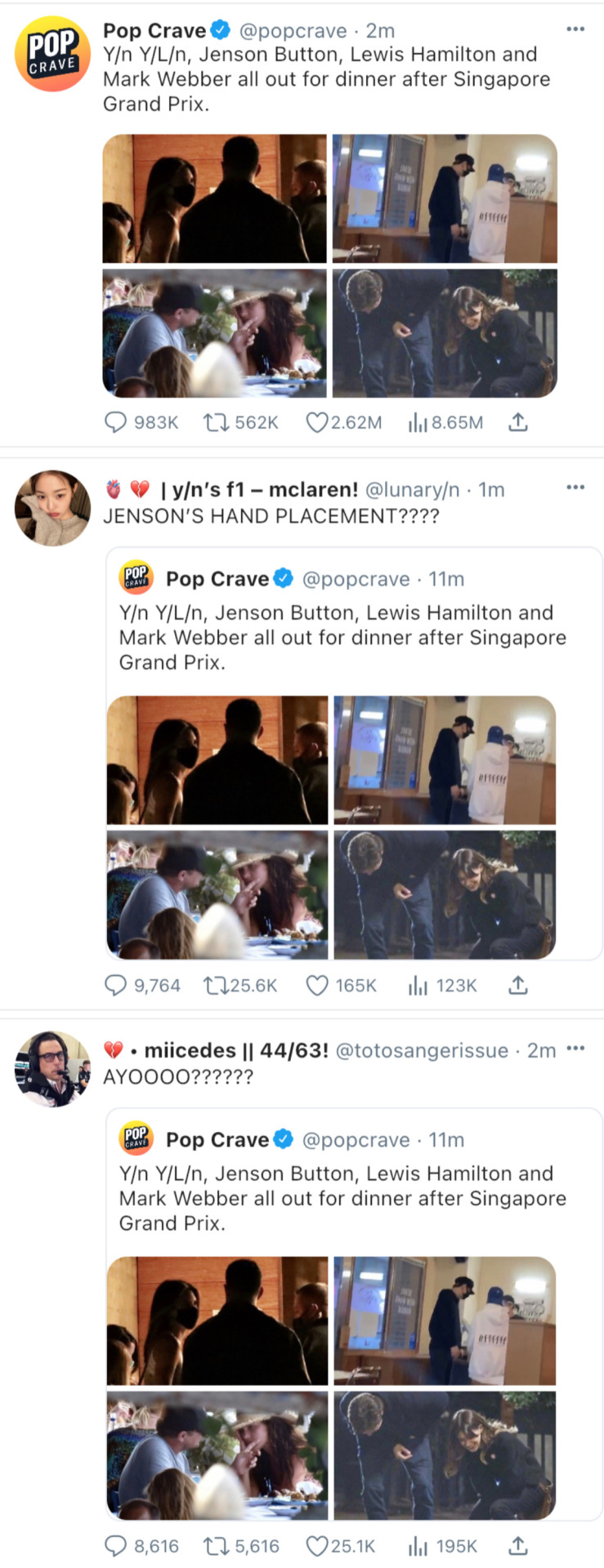Open the top-left photo in the first tweet
The width and height of the screenshot is (604, 1568).
click(x=214, y=198)
